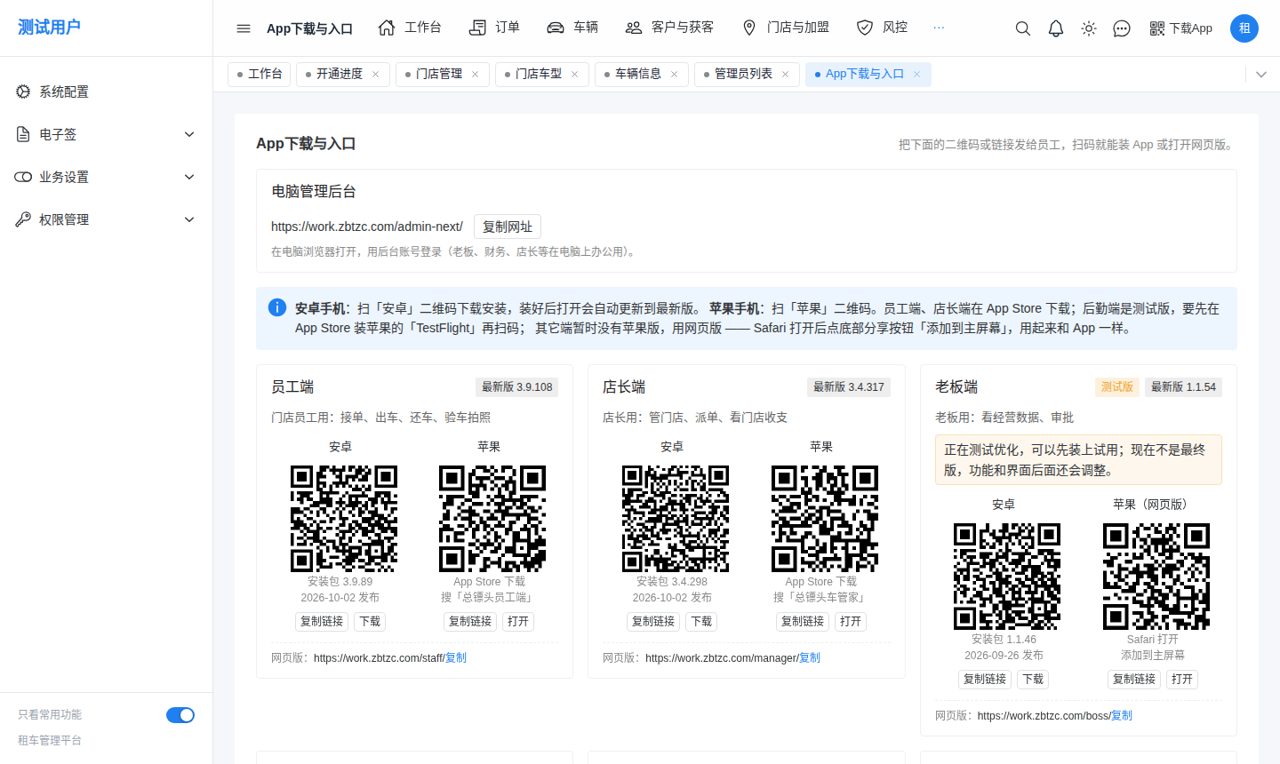Click the 员工端 安卓 QR code

click(x=343, y=518)
